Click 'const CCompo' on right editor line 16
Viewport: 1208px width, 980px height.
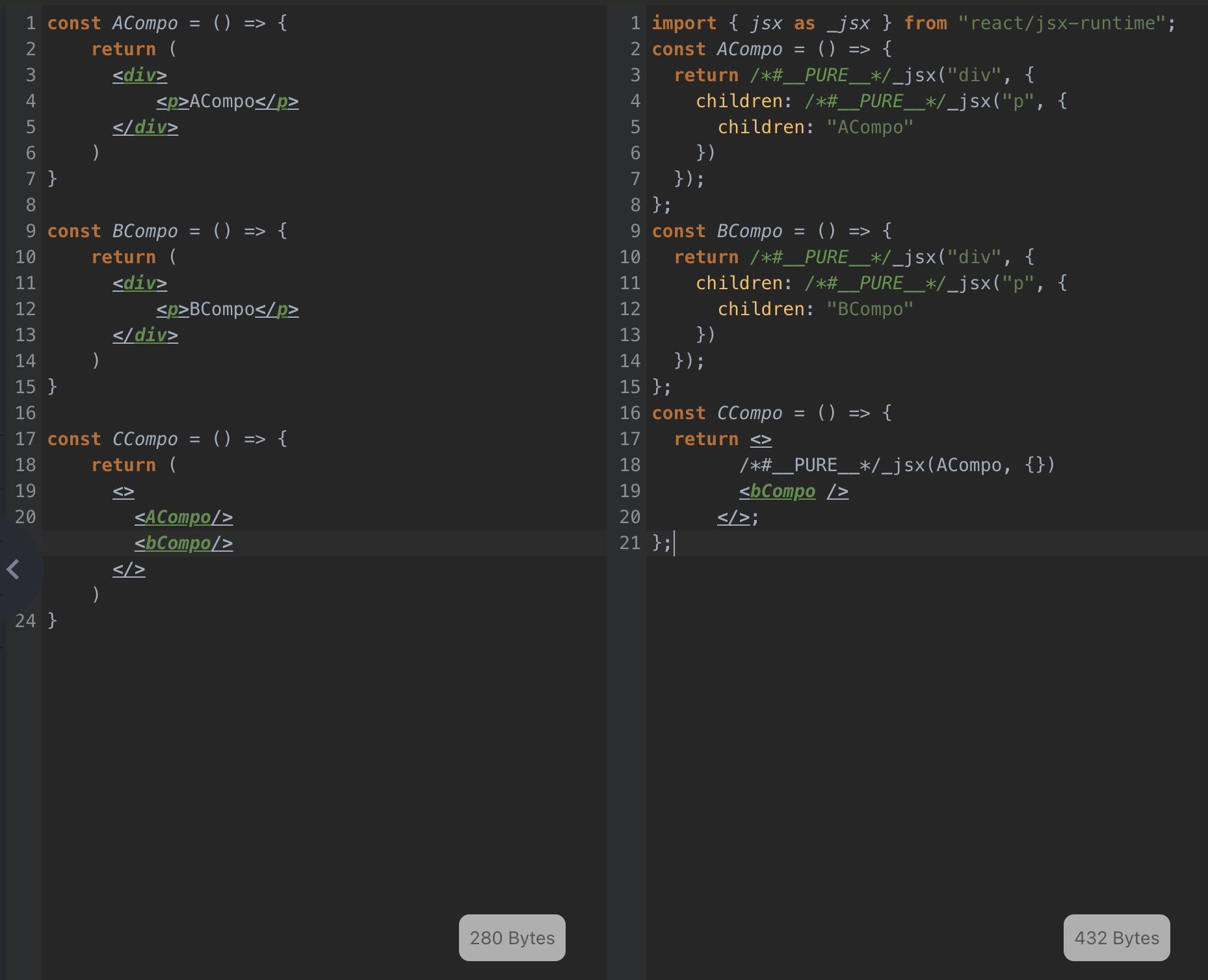click(717, 413)
